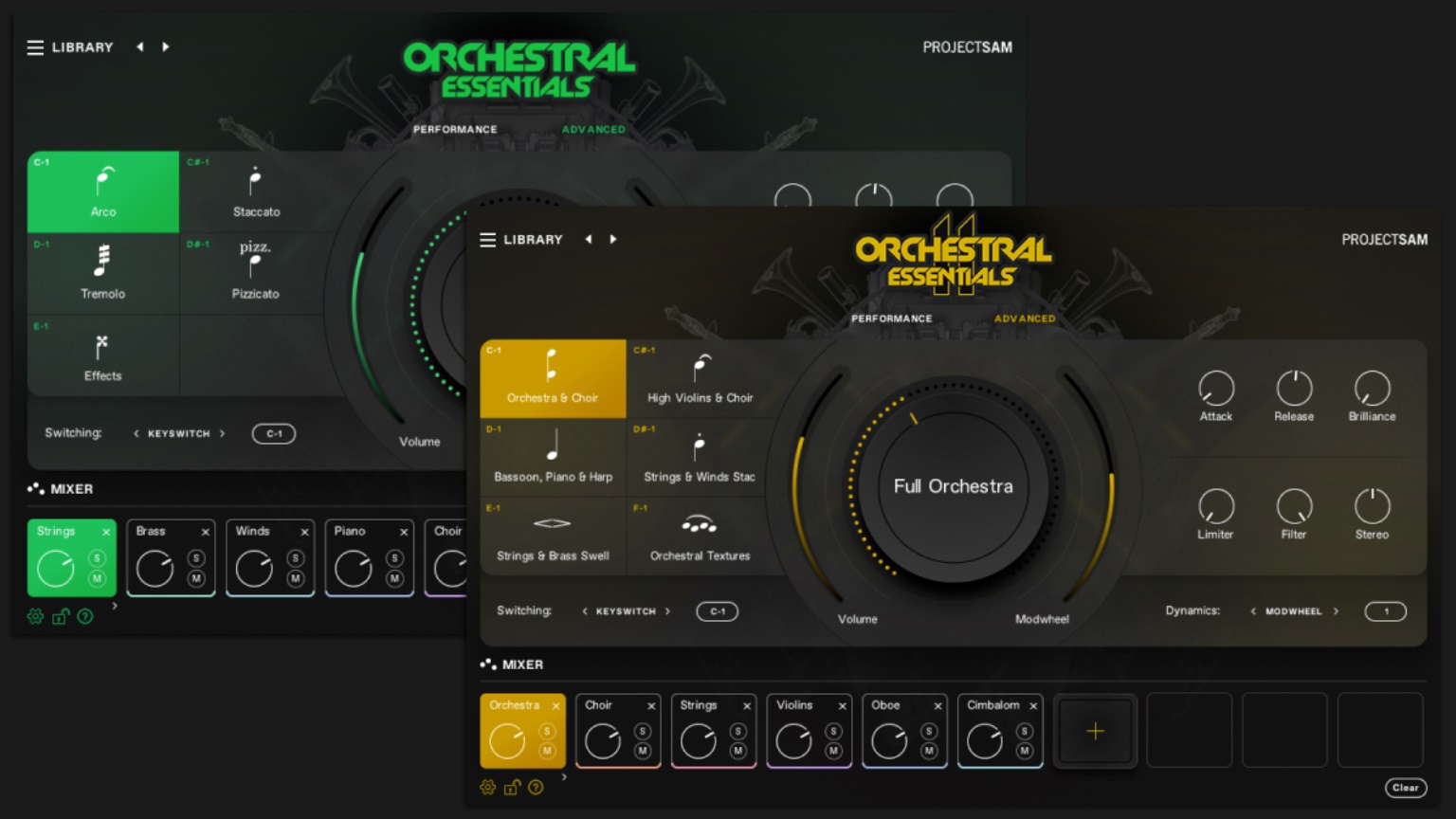
Task: Switch to the ADVANCED tab
Action: click(x=1024, y=318)
